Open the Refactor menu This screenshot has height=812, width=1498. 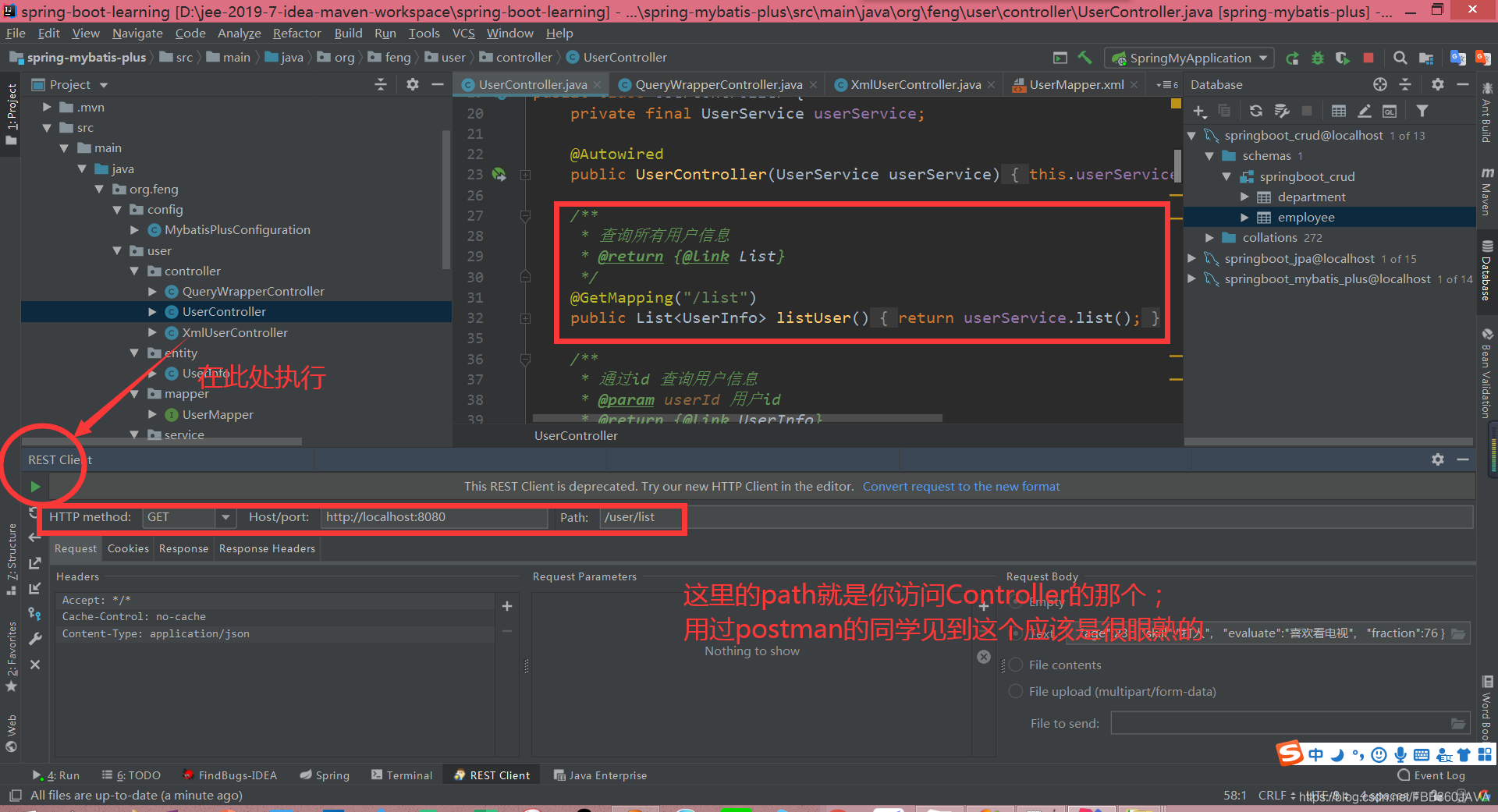pyautogui.click(x=296, y=33)
